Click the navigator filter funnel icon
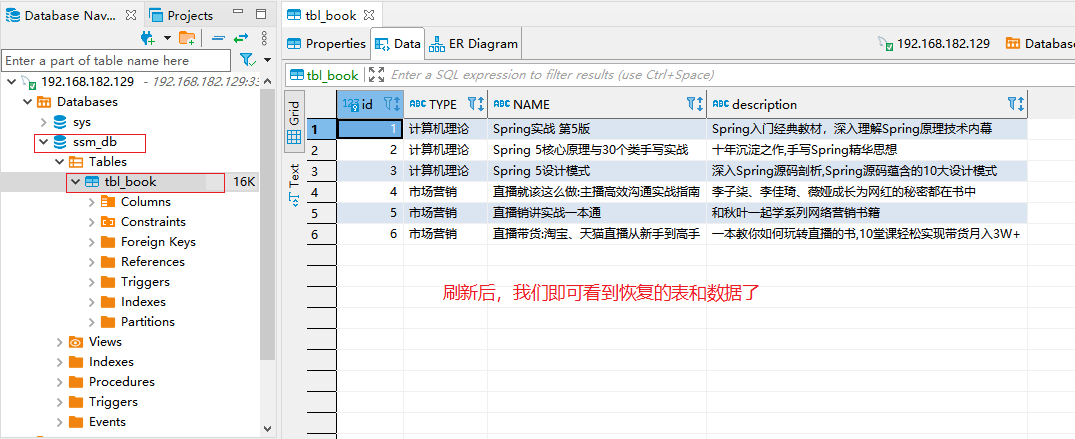Image resolution: width=1075 pixels, height=439 pixels. point(246,61)
